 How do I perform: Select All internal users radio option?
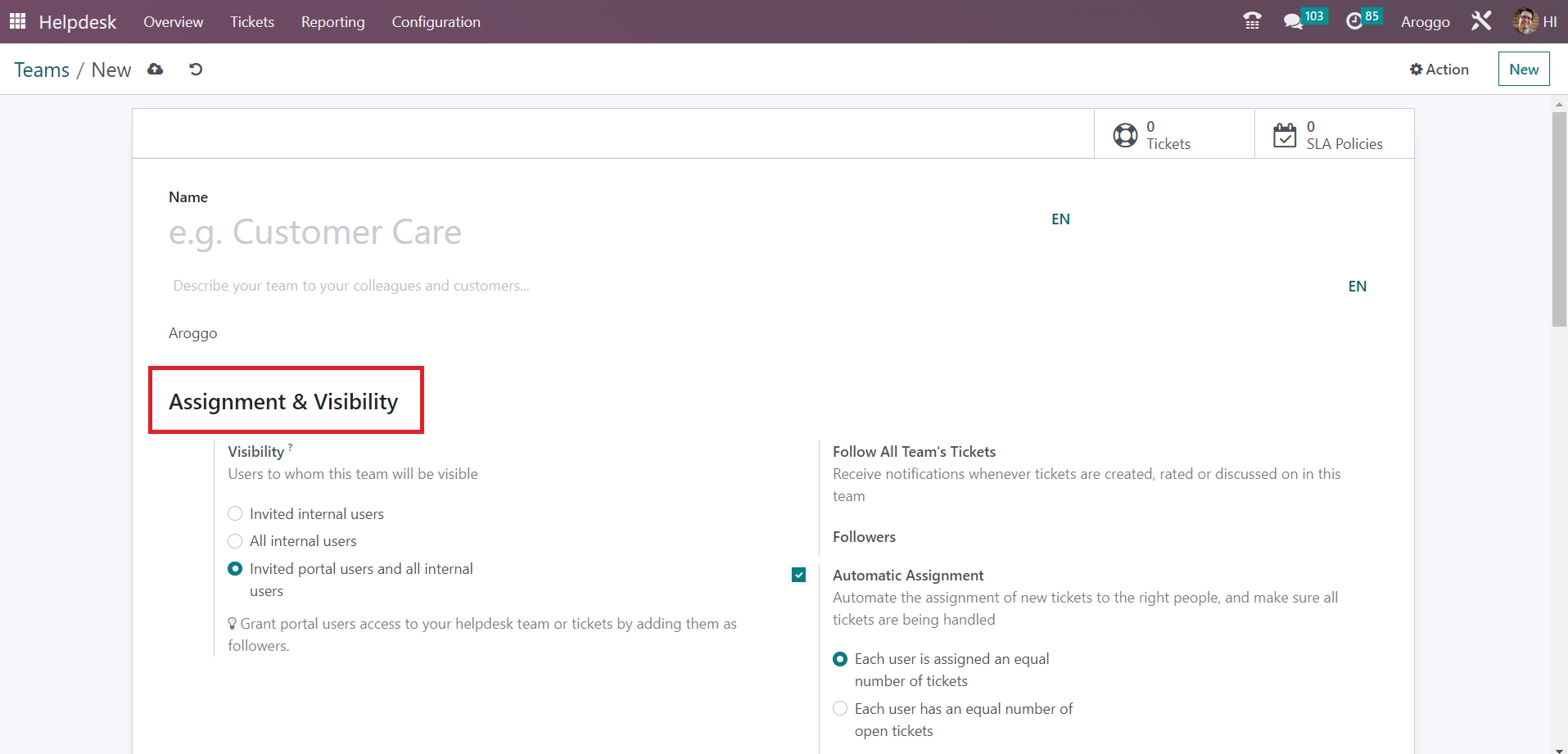[235, 541]
